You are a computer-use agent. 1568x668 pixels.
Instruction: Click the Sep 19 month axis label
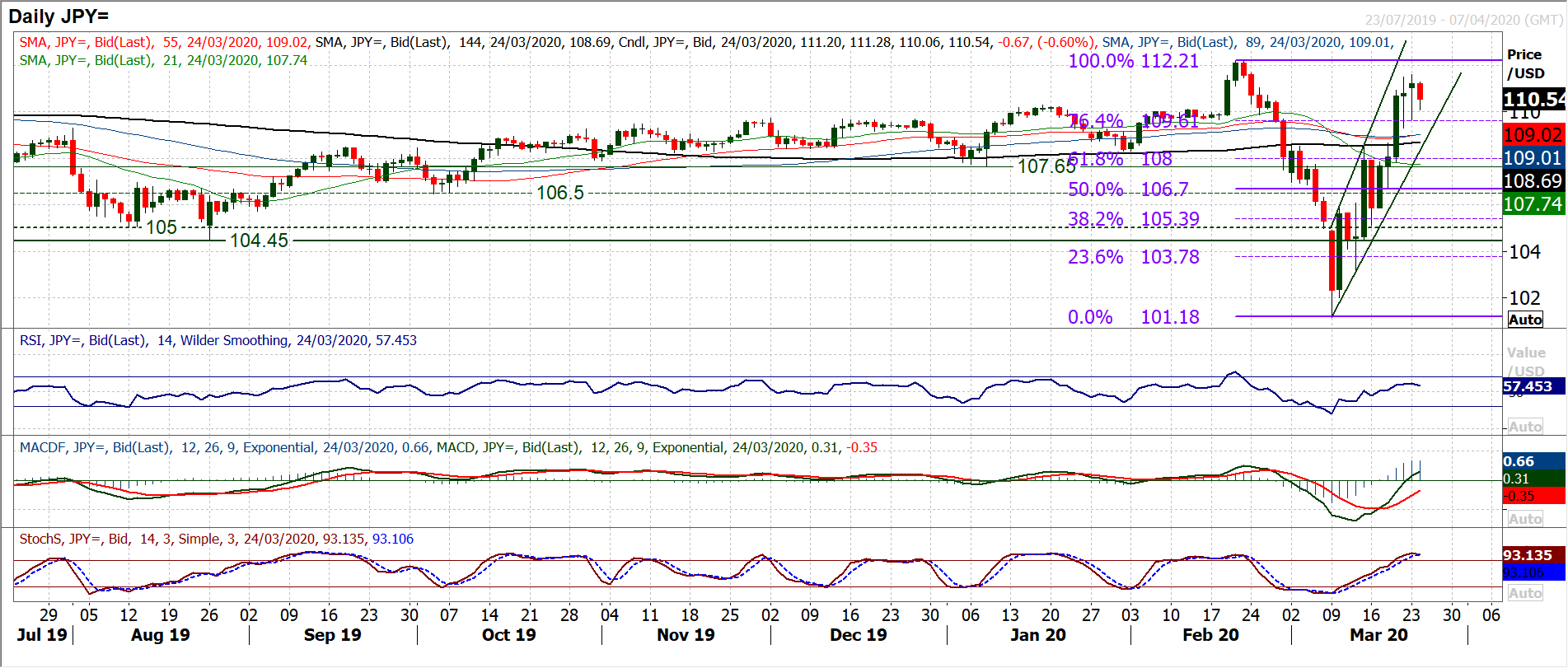(332, 635)
